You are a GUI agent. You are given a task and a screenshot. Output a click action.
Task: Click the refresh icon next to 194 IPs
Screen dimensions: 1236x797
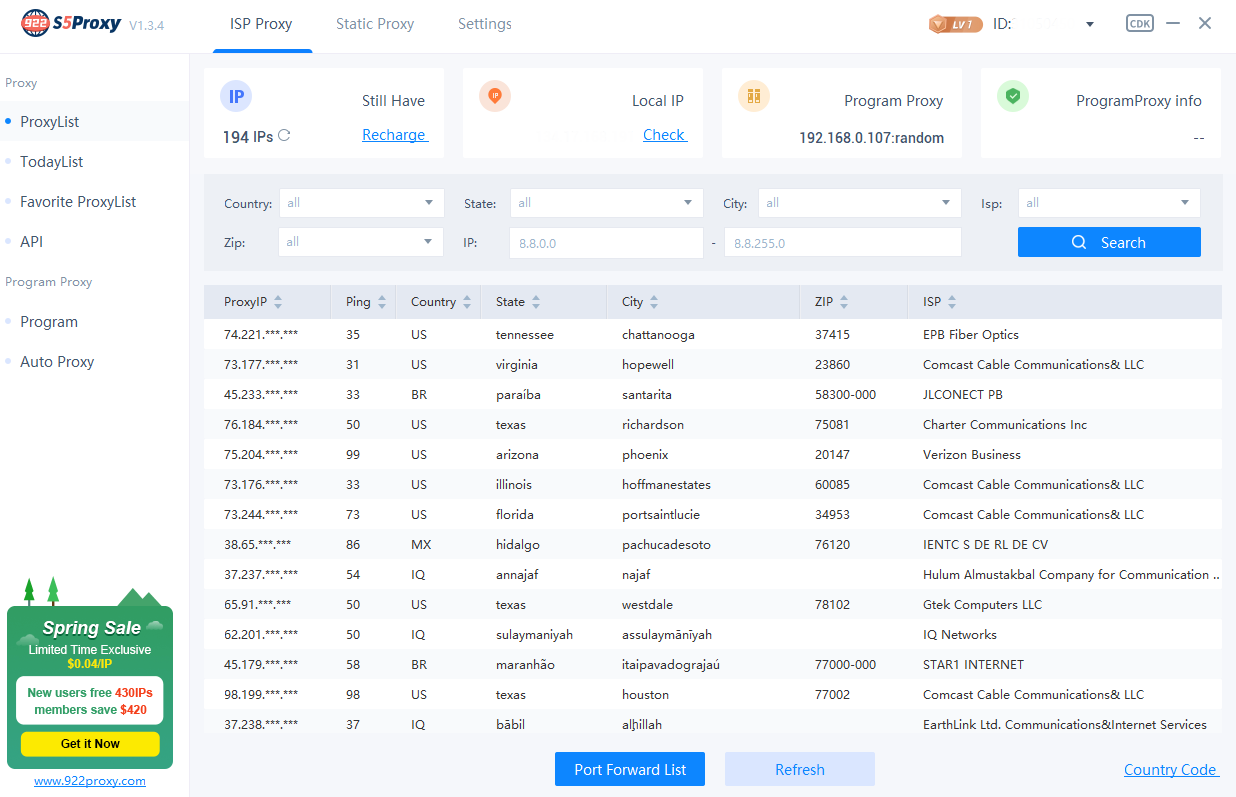(284, 136)
